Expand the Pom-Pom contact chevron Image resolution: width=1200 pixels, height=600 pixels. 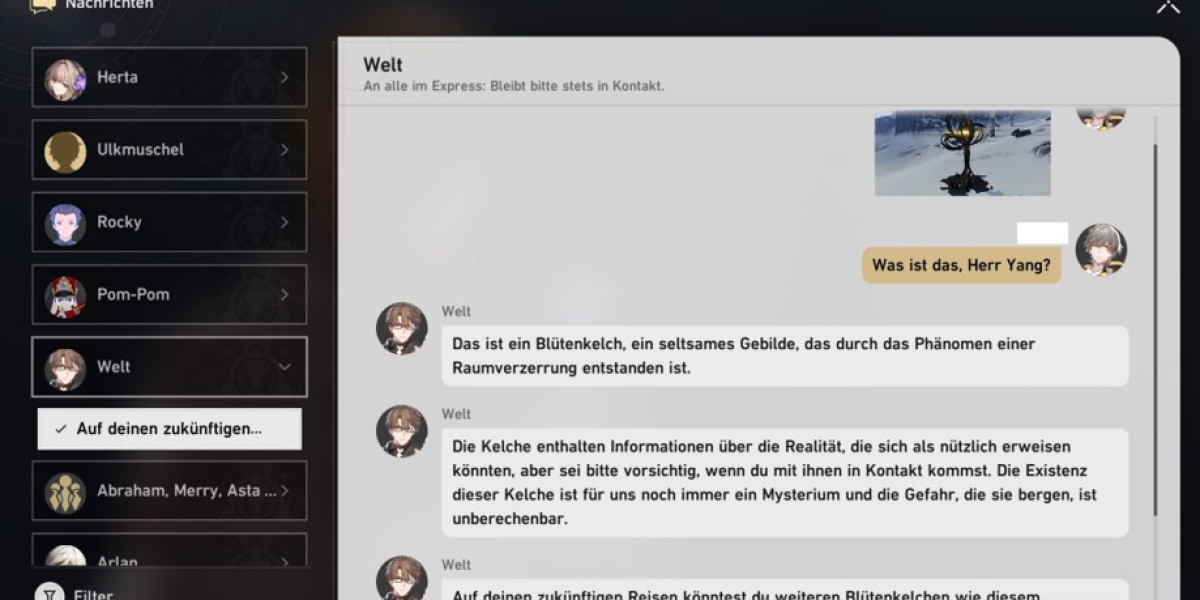point(284,295)
